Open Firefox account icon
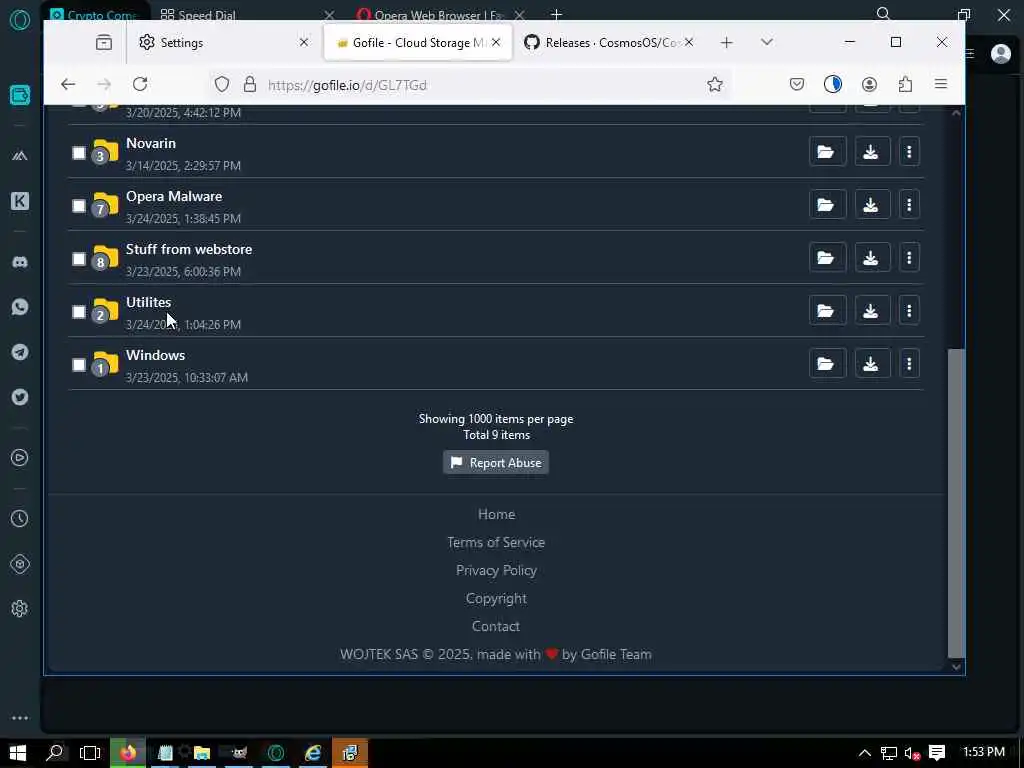This screenshot has height=768, width=1024. click(869, 84)
